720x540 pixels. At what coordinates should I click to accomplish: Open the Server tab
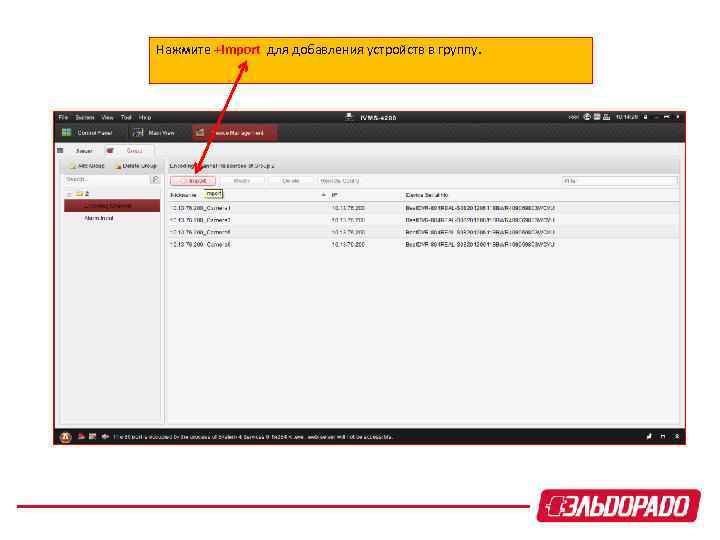[x=84, y=151]
